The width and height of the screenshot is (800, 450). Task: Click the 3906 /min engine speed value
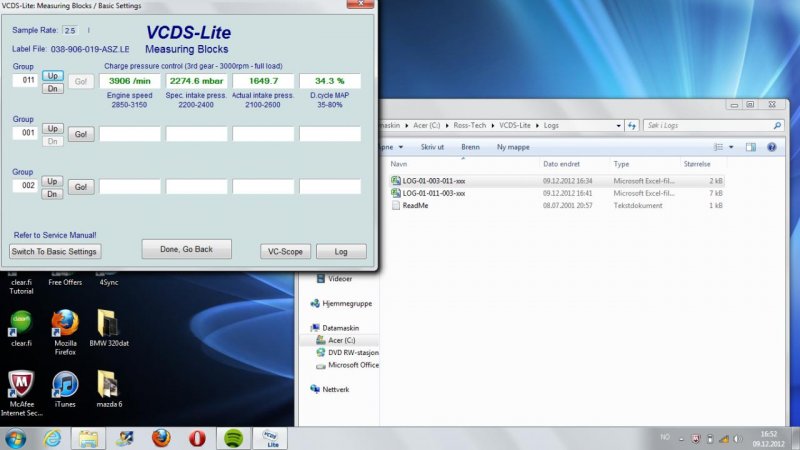coord(130,81)
